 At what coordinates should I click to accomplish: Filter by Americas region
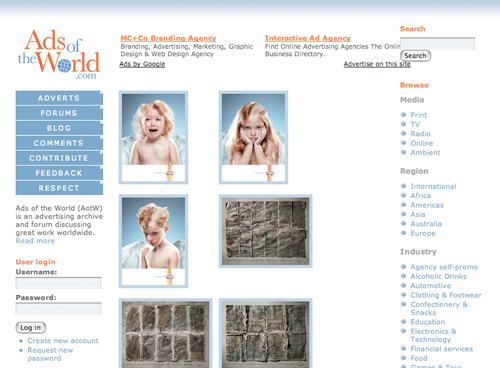(x=427, y=205)
